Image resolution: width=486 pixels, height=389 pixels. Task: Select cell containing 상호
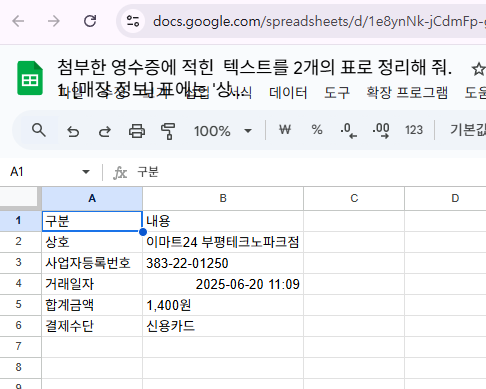[x=92, y=242]
